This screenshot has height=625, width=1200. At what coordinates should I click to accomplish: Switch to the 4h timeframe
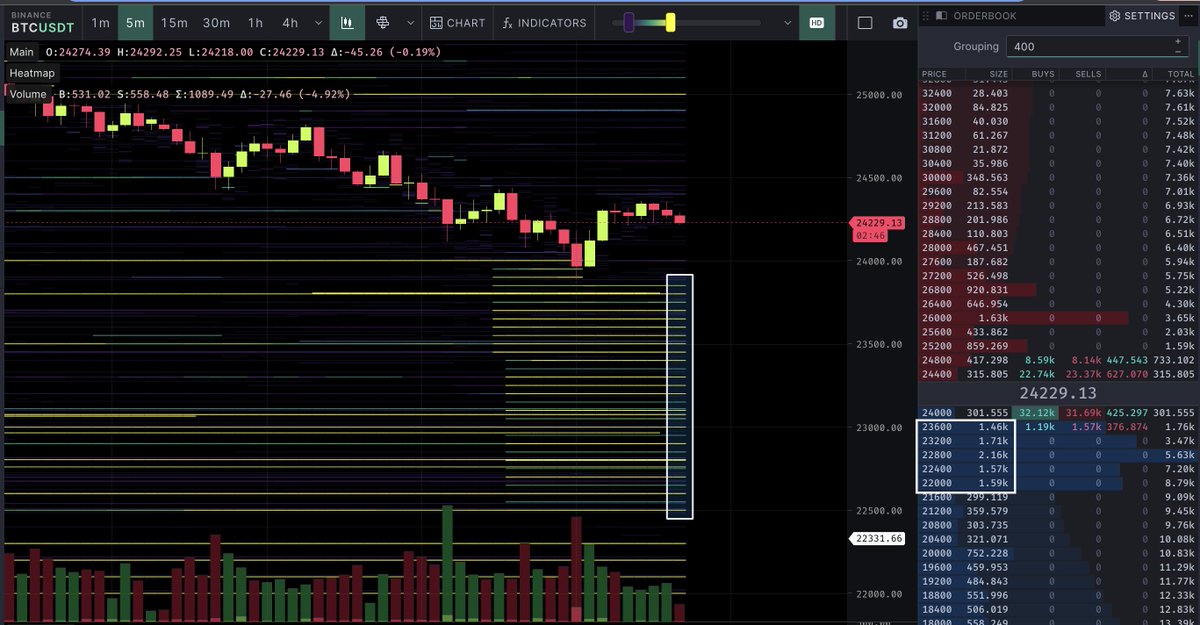click(290, 22)
